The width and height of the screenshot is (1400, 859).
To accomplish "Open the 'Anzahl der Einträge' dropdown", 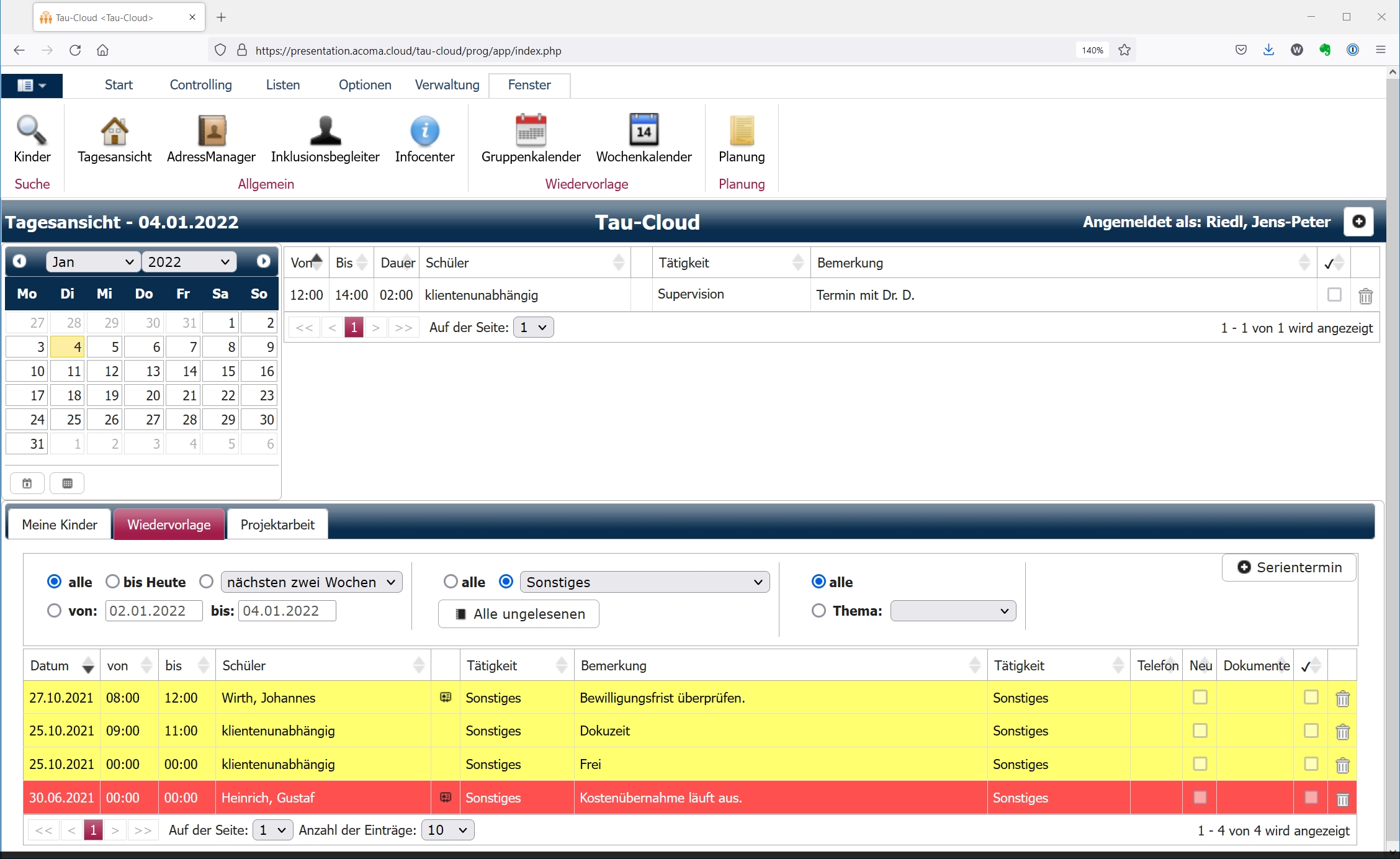I will click(x=447, y=830).
